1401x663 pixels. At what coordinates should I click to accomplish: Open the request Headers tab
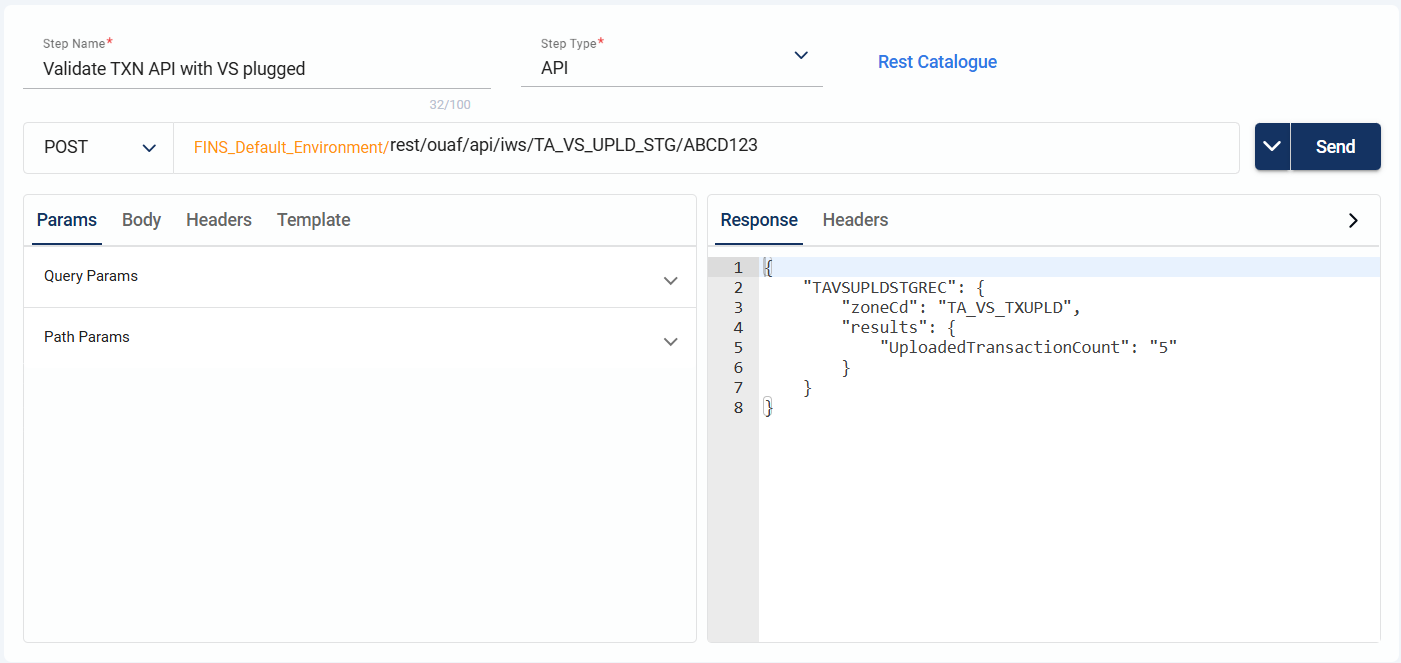click(x=218, y=220)
